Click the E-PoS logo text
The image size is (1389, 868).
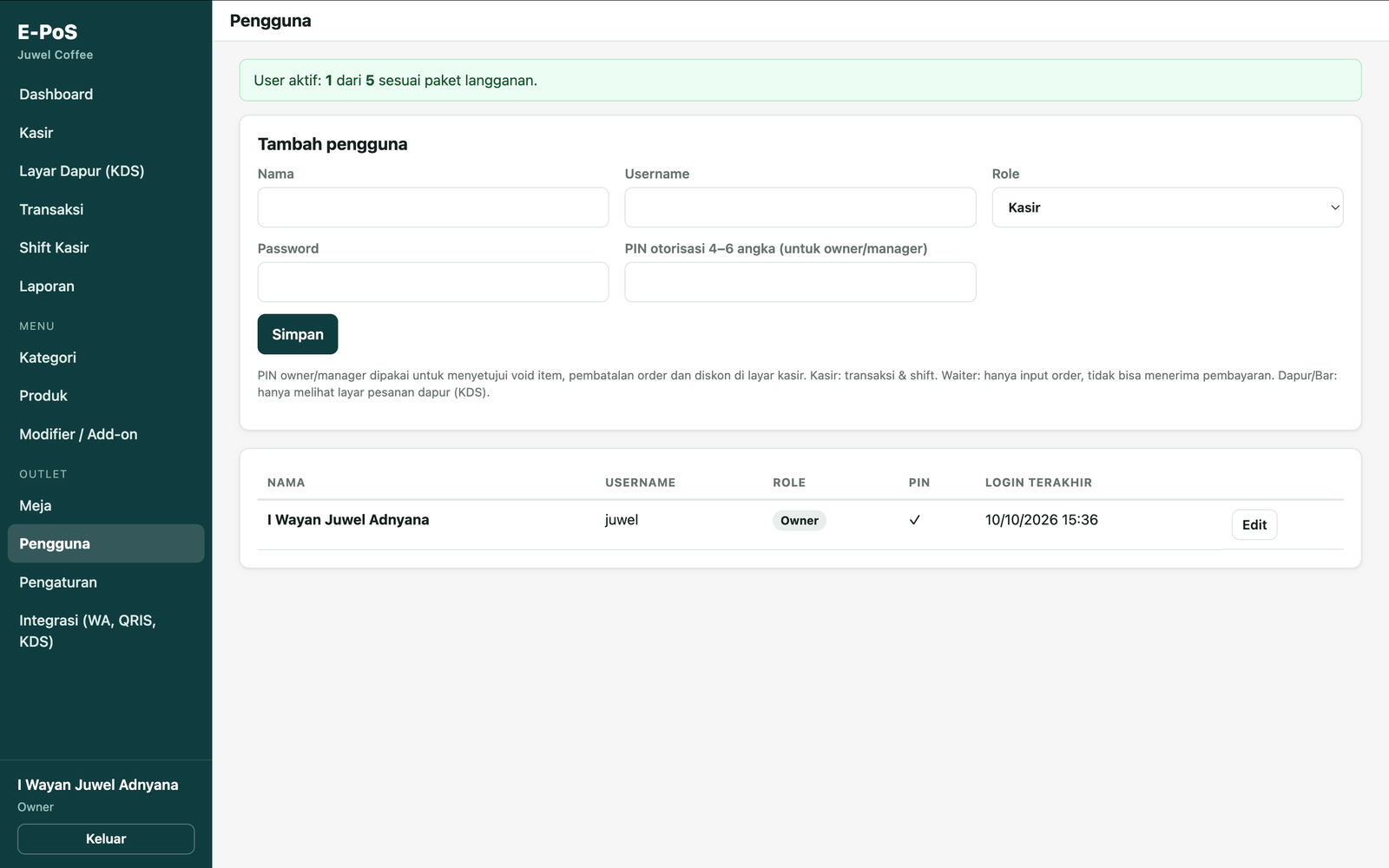tap(48, 32)
